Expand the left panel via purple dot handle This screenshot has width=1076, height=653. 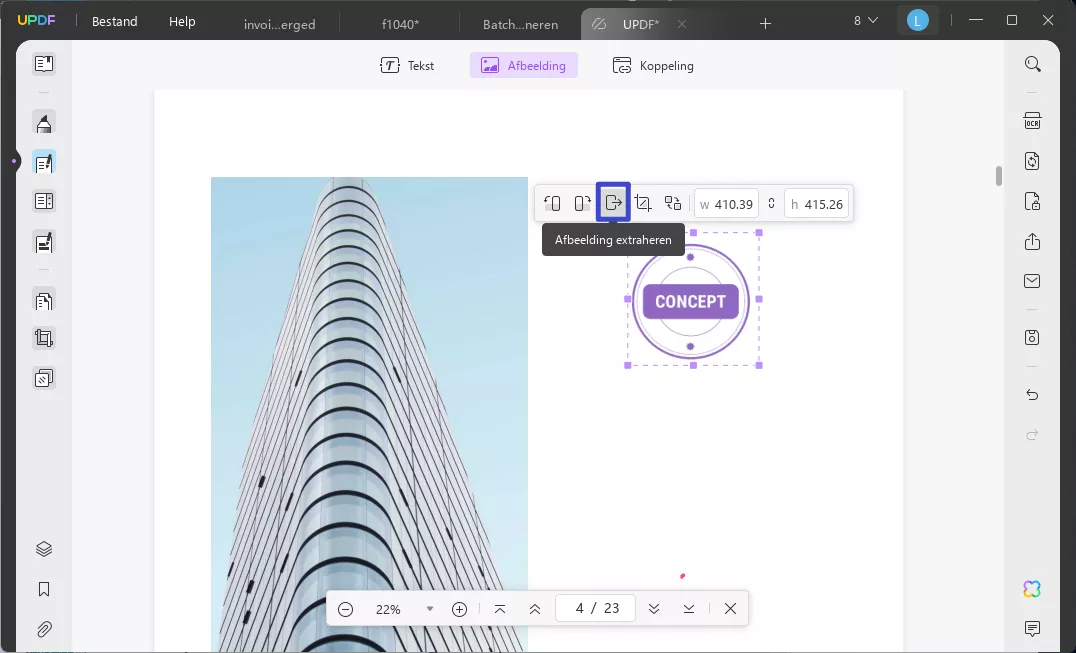[14, 161]
